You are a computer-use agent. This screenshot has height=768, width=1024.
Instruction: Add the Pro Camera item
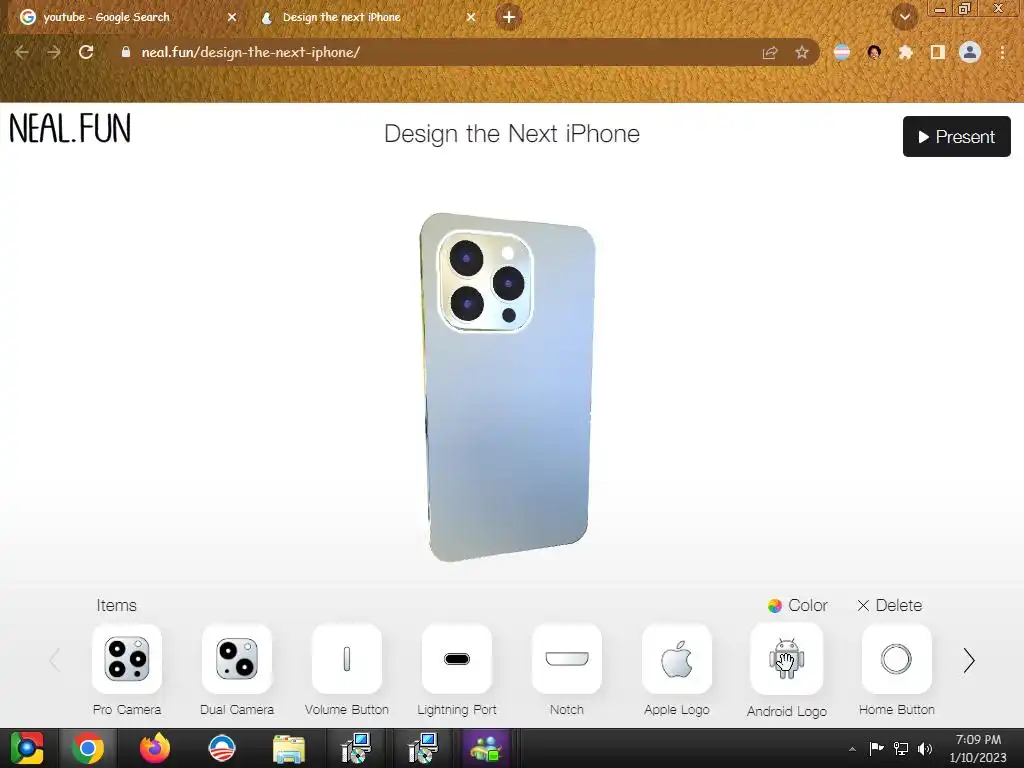click(x=127, y=659)
